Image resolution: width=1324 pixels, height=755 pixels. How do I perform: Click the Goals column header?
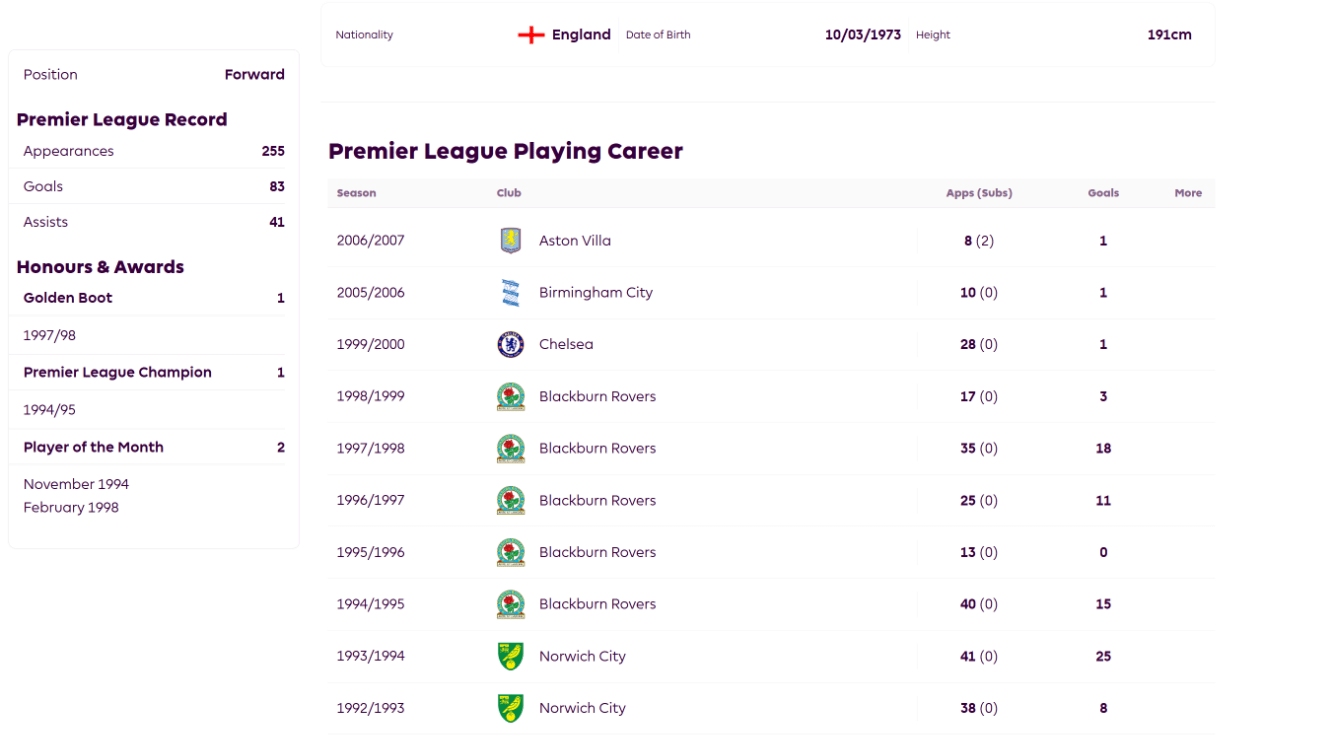(1103, 193)
